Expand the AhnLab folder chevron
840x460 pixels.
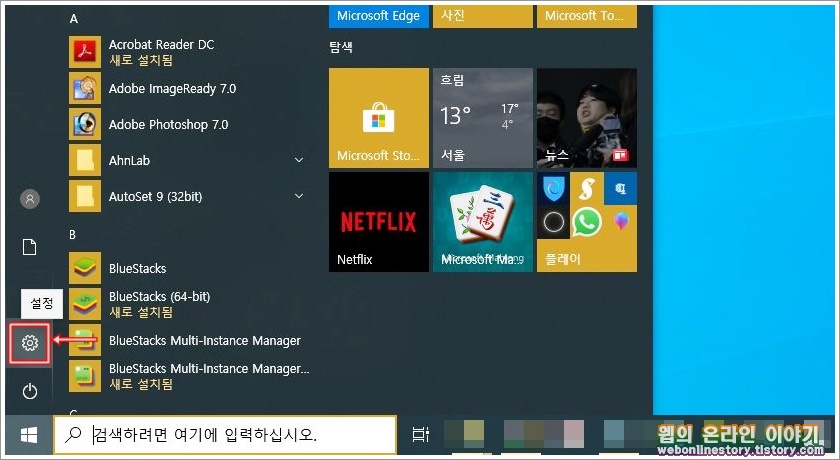pyautogui.click(x=299, y=160)
